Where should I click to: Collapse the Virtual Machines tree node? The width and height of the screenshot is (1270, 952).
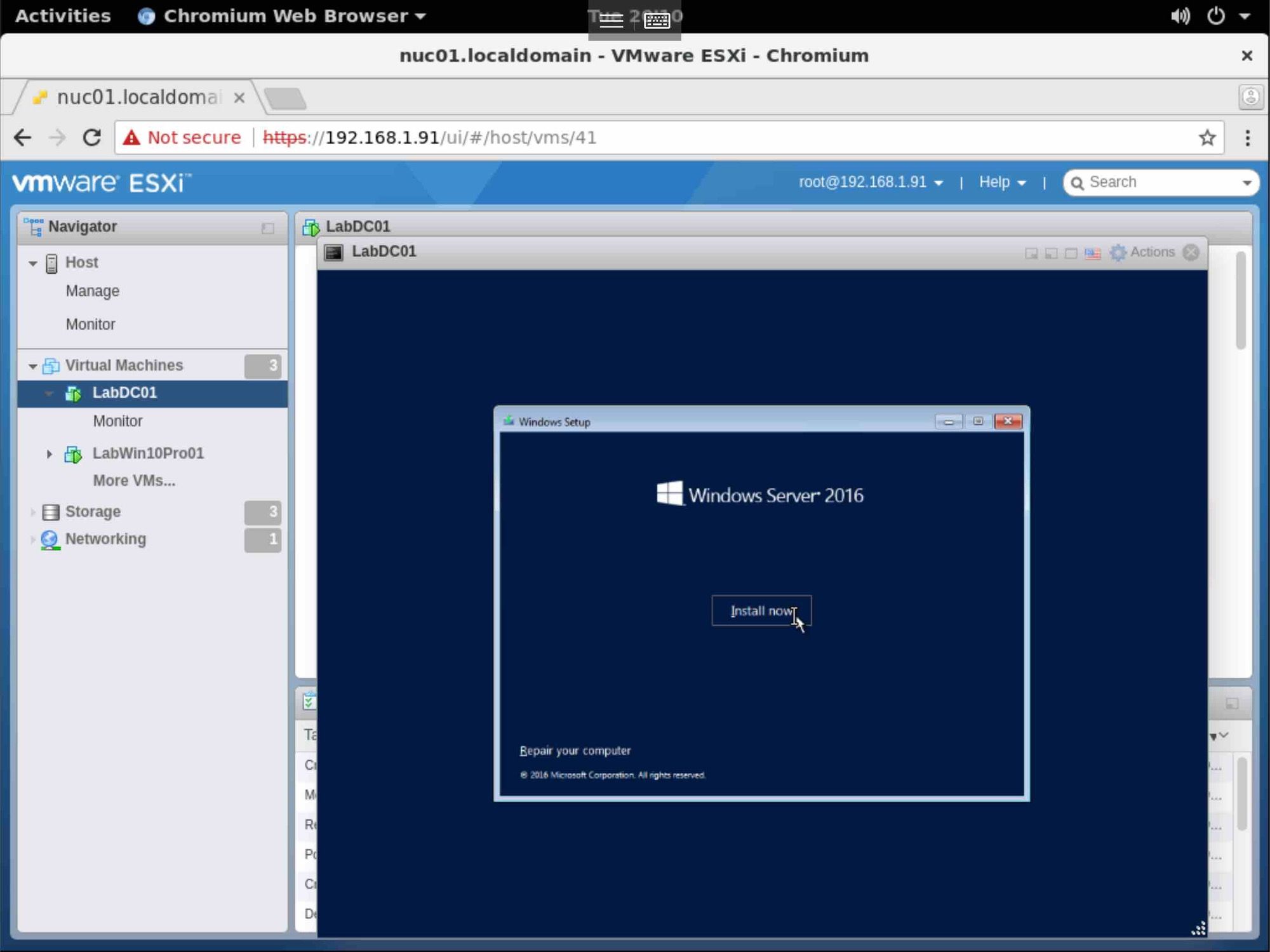(32, 366)
